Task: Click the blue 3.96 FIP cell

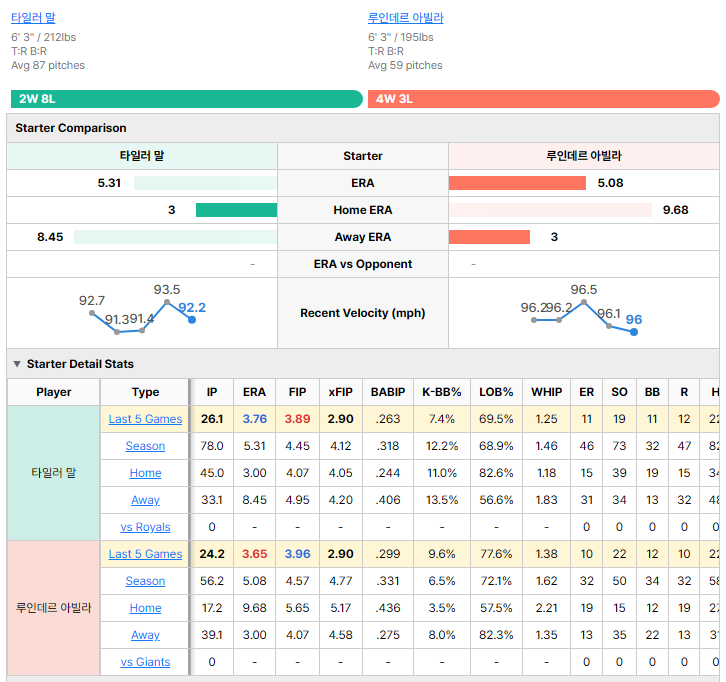Action: click(x=297, y=554)
